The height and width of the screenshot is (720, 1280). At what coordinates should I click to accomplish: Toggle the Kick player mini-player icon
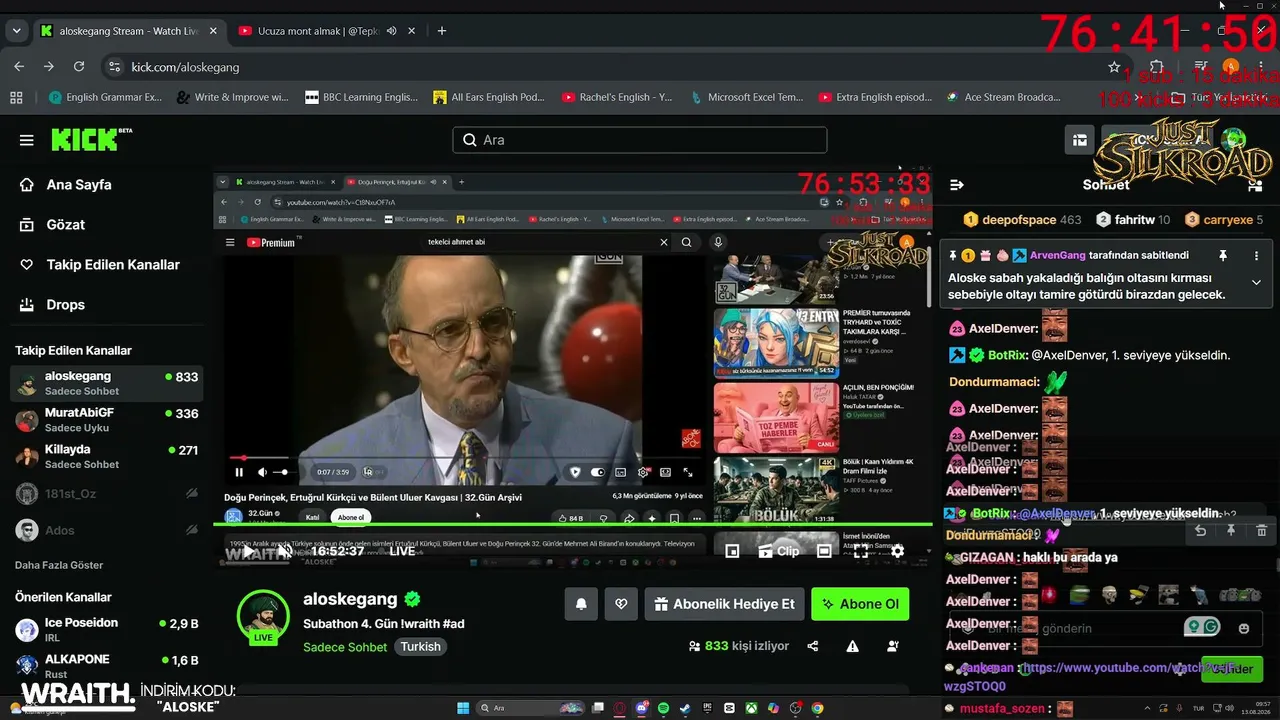(732, 551)
